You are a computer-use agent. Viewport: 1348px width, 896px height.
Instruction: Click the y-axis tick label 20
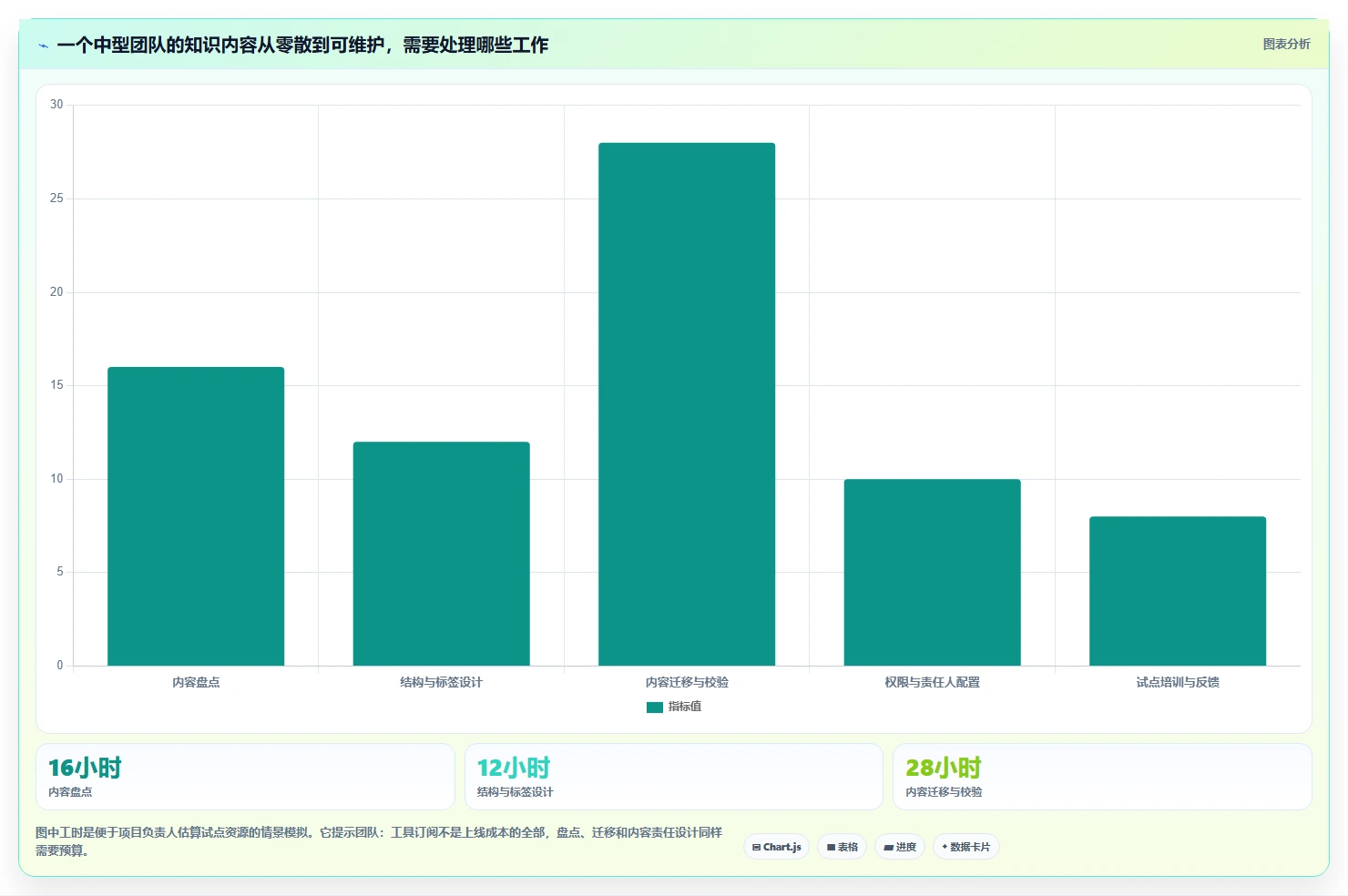click(x=56, y=292)
